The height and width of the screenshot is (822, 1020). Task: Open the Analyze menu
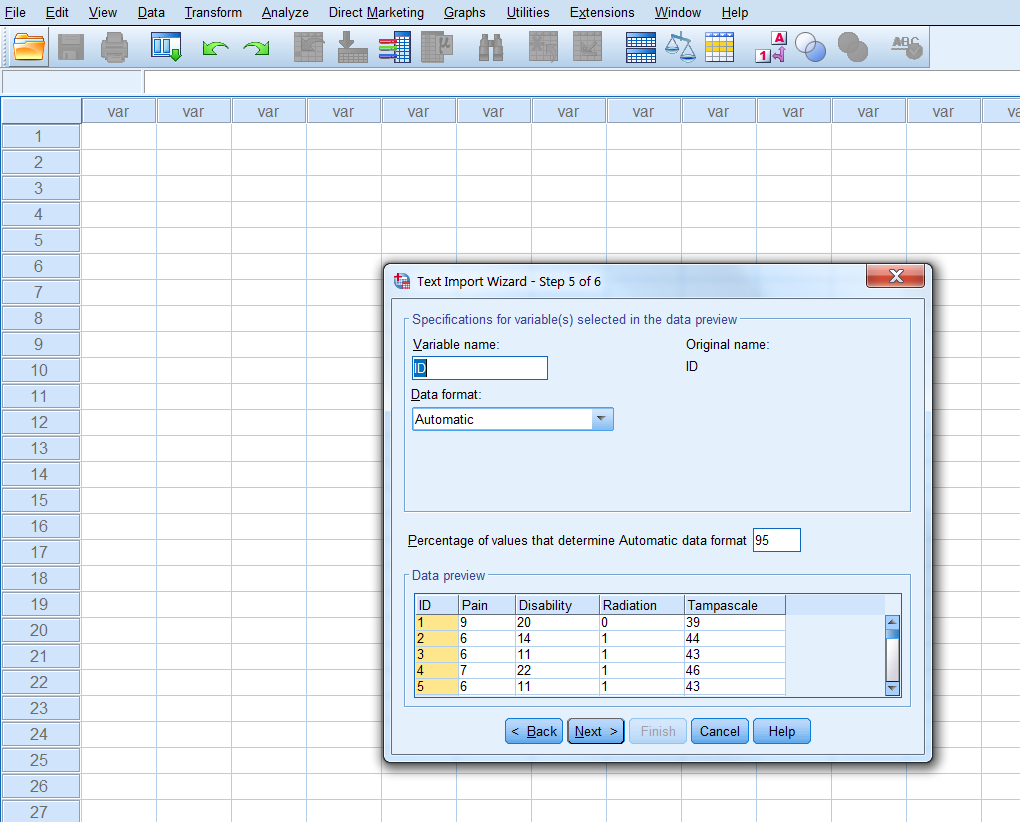[285, 13]
